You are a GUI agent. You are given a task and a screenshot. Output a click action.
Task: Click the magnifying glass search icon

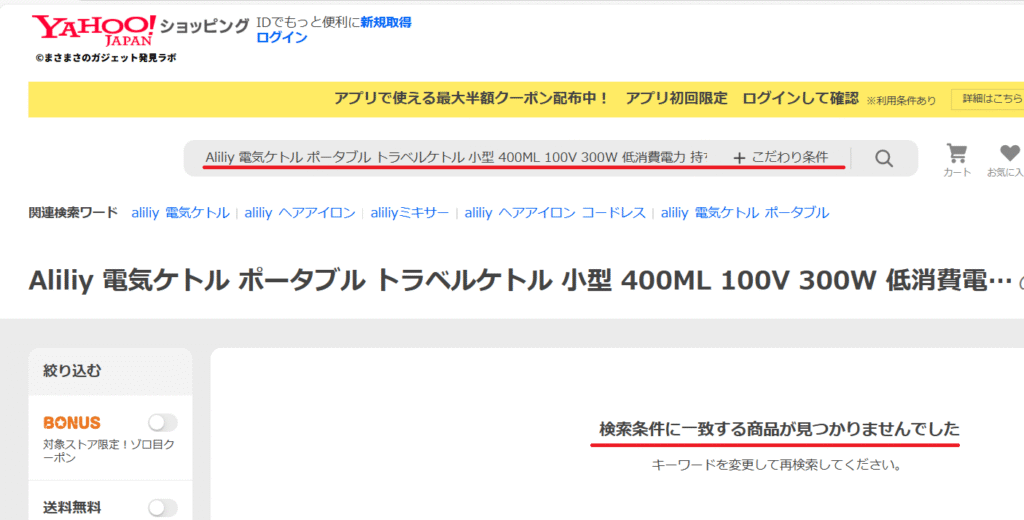[x=884, y=158]
